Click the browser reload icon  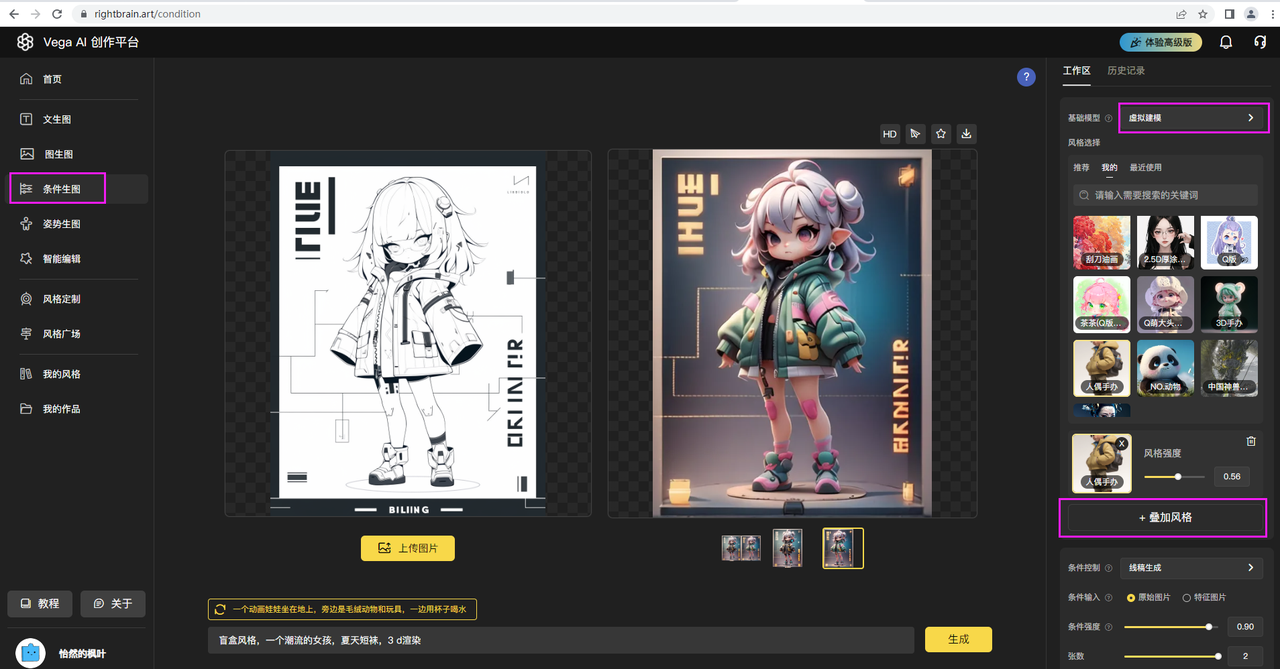pos(57,14)
